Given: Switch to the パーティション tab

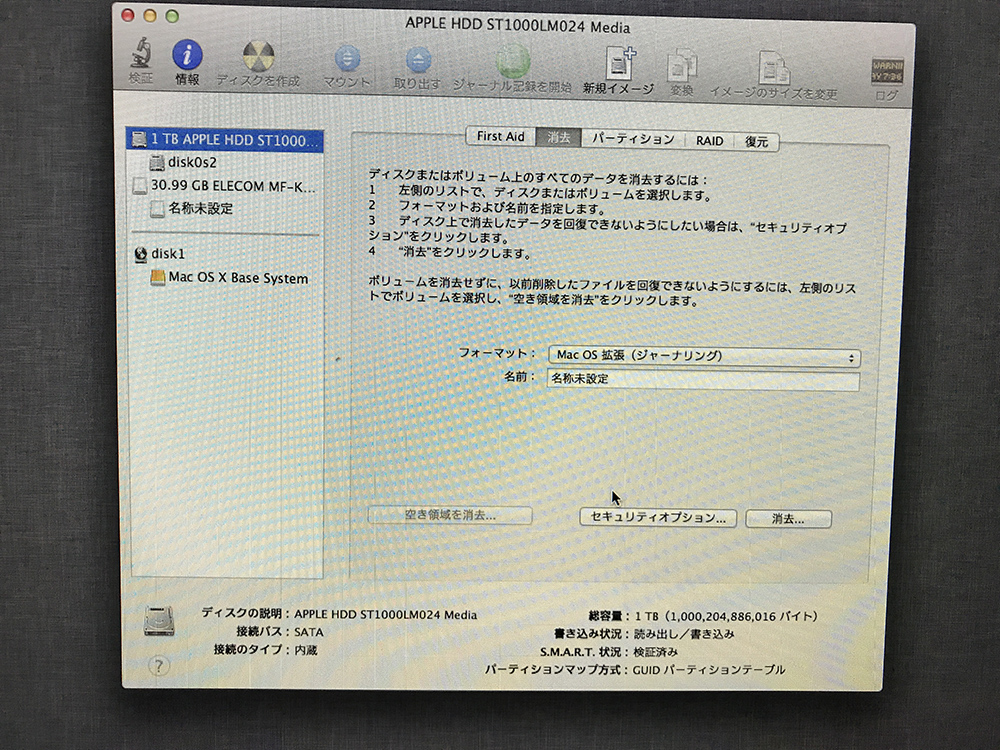Looking at the screenshot, I should pos(633,139).
